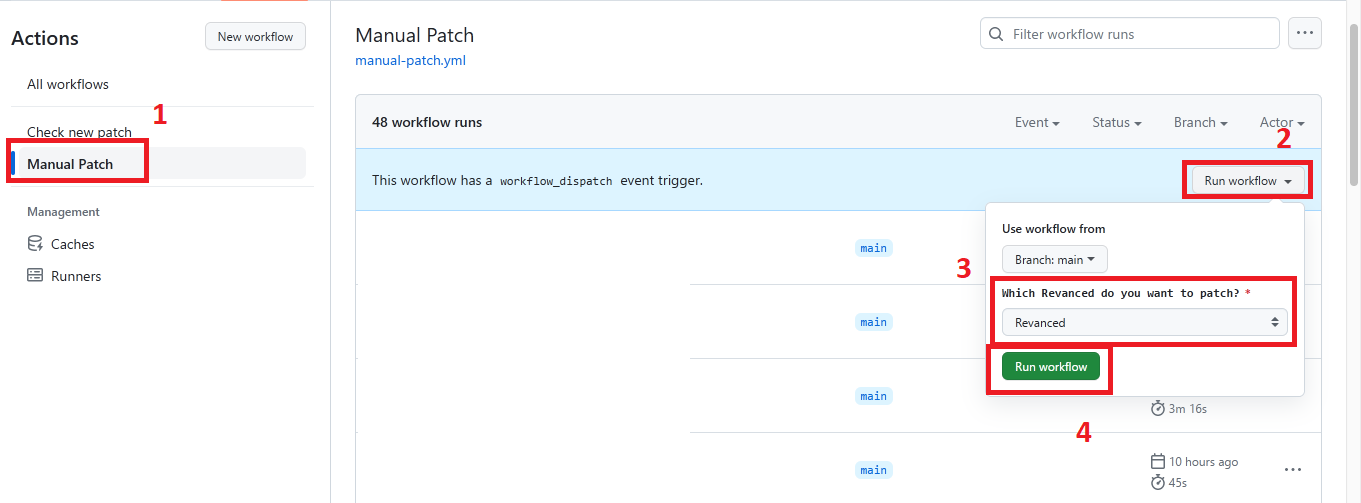The width and height of the screenshot is (1361, 503).
Task: Click the green Run workflow button
Action: 1050,367
